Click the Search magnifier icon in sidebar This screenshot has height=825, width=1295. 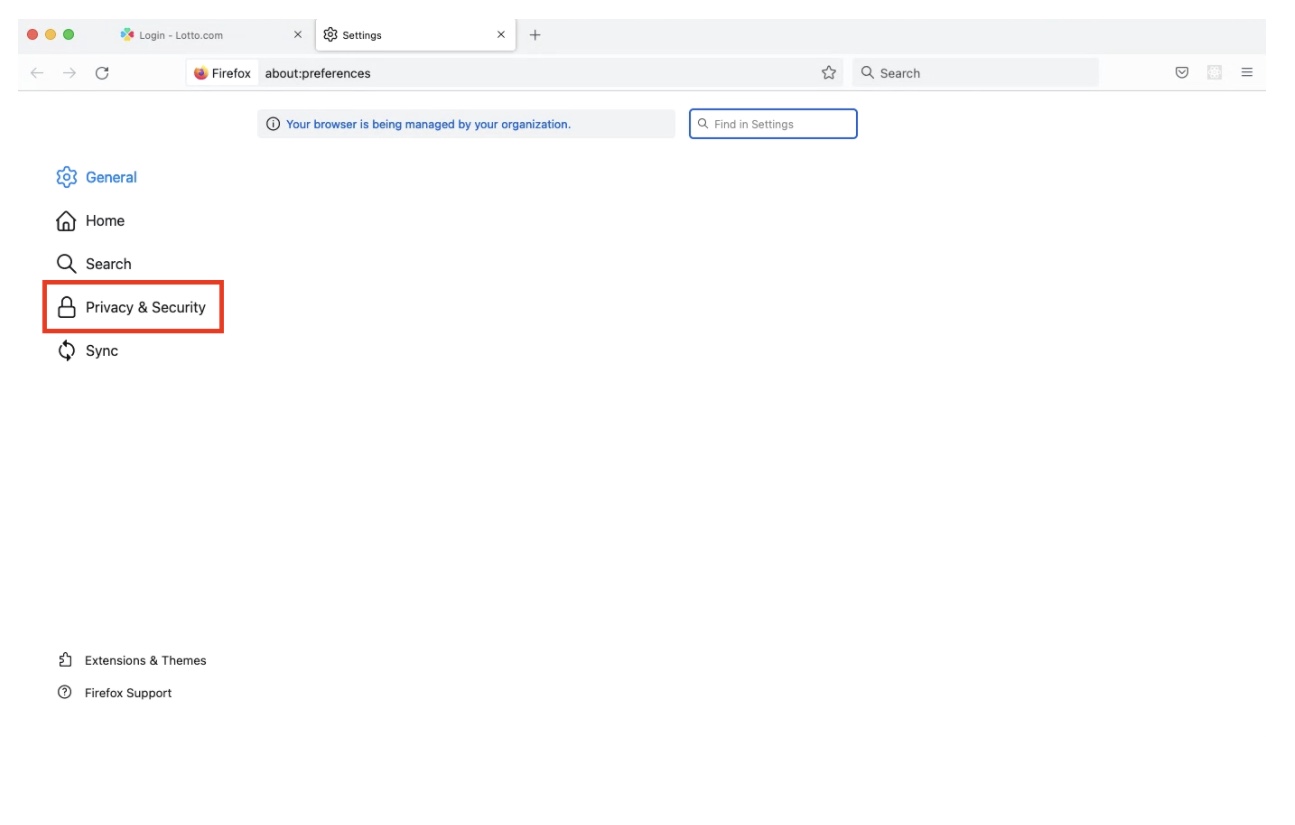[x=66, y=264]
